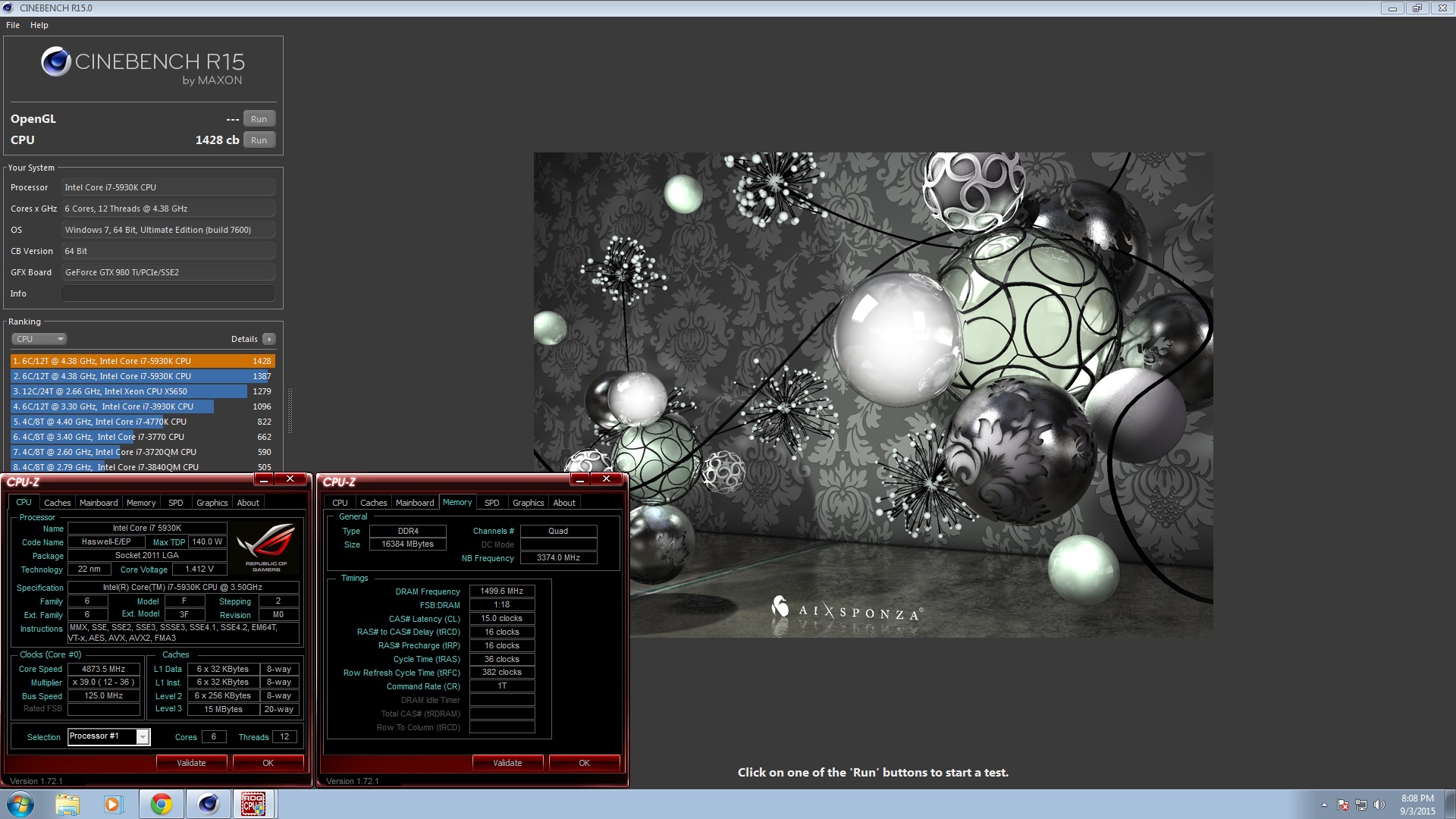Click OK in left CPU-Z window
The height and width of the screenshot is (819, 1456).
click(268, 763)
